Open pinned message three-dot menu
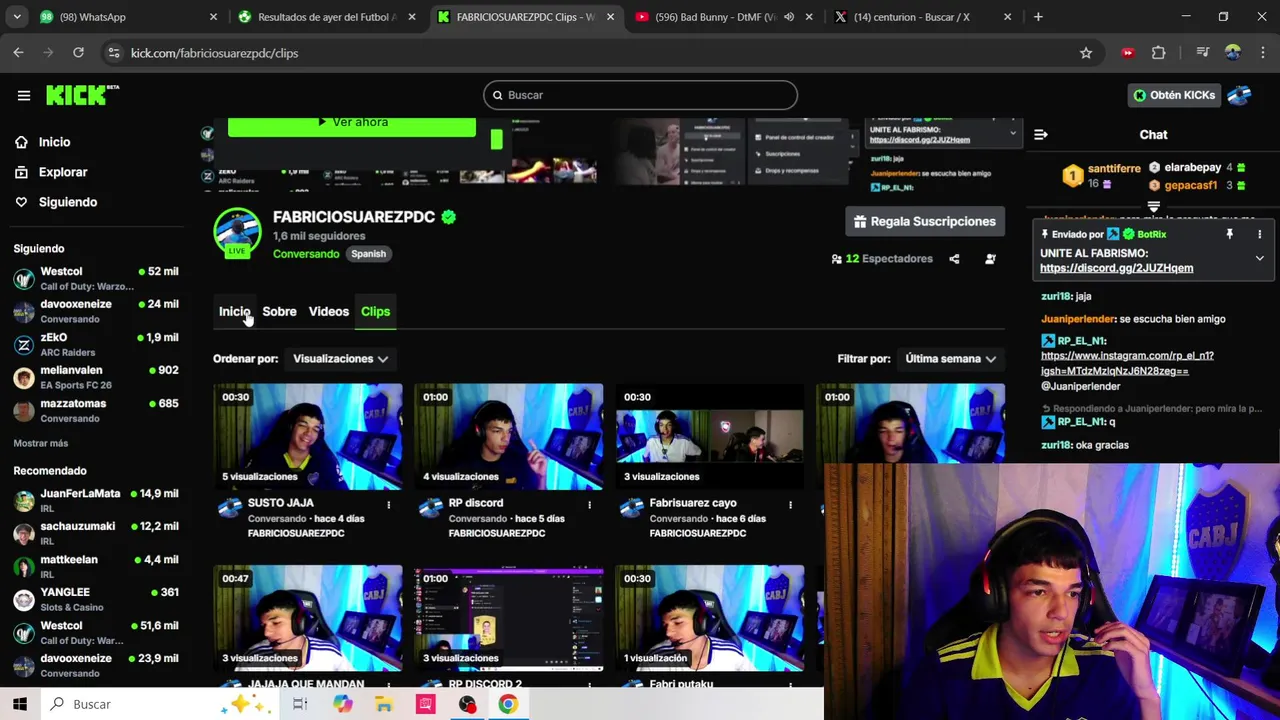The width and height of the screenshot is (1280, 720). (1259, 234)
